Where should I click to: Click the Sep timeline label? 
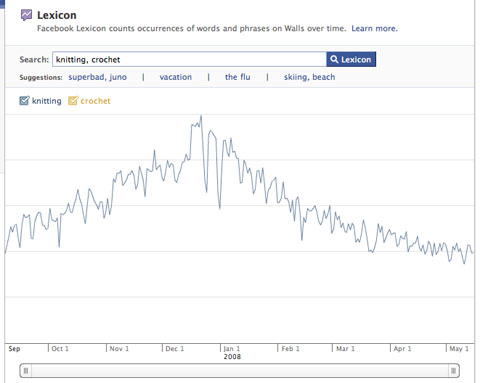point(14,349)
